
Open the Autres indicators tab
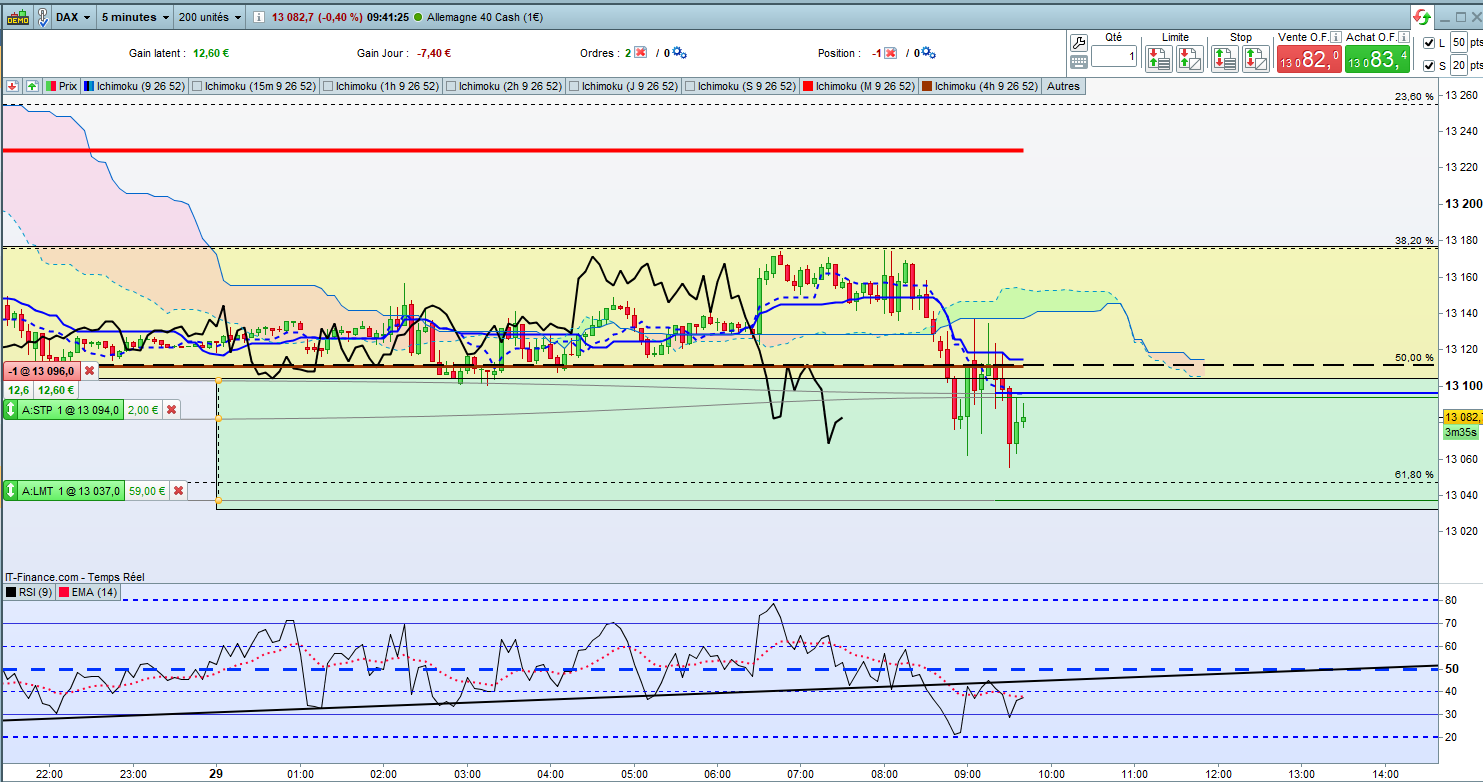pos(1063,87)
